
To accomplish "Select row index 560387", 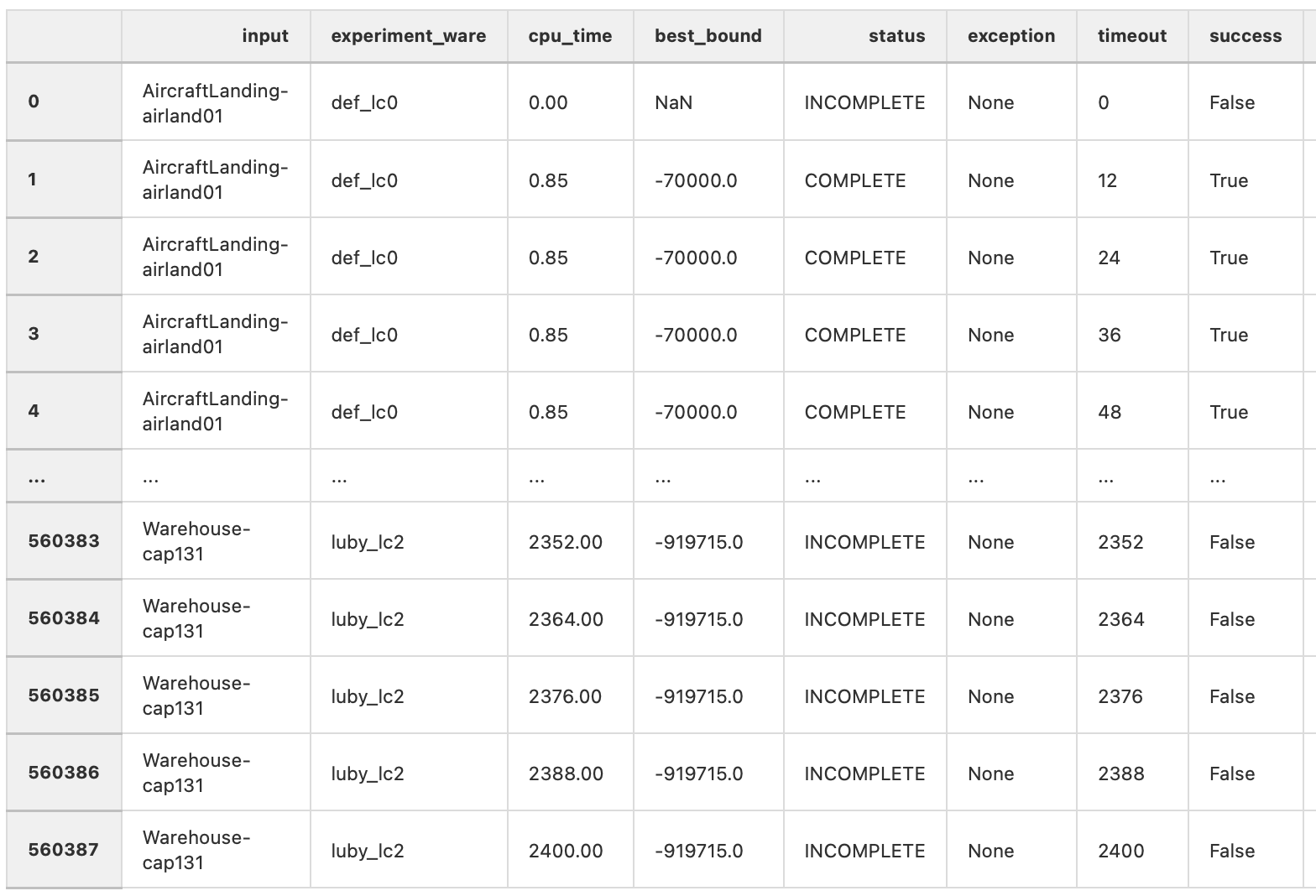I will point(64,850).
